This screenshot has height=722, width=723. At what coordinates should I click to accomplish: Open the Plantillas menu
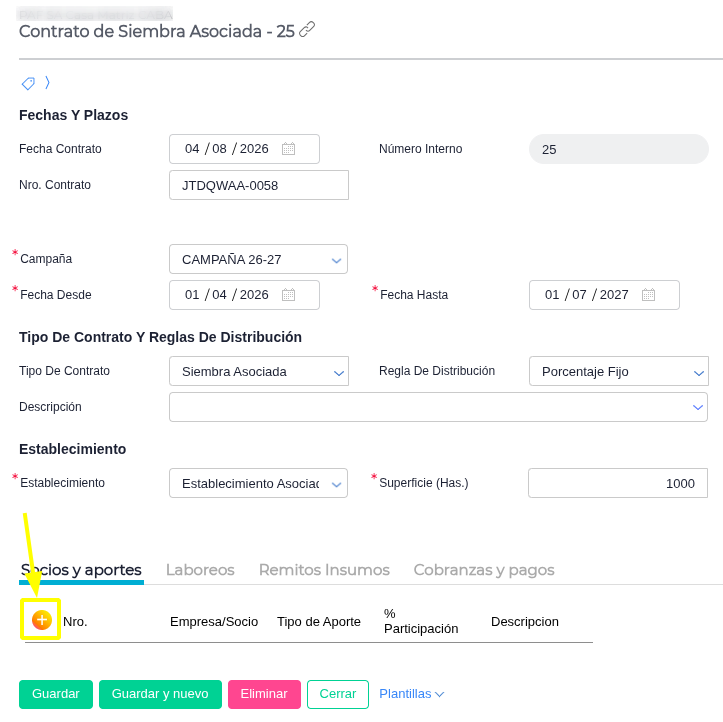pyautogui.click(x=411, y=694)
